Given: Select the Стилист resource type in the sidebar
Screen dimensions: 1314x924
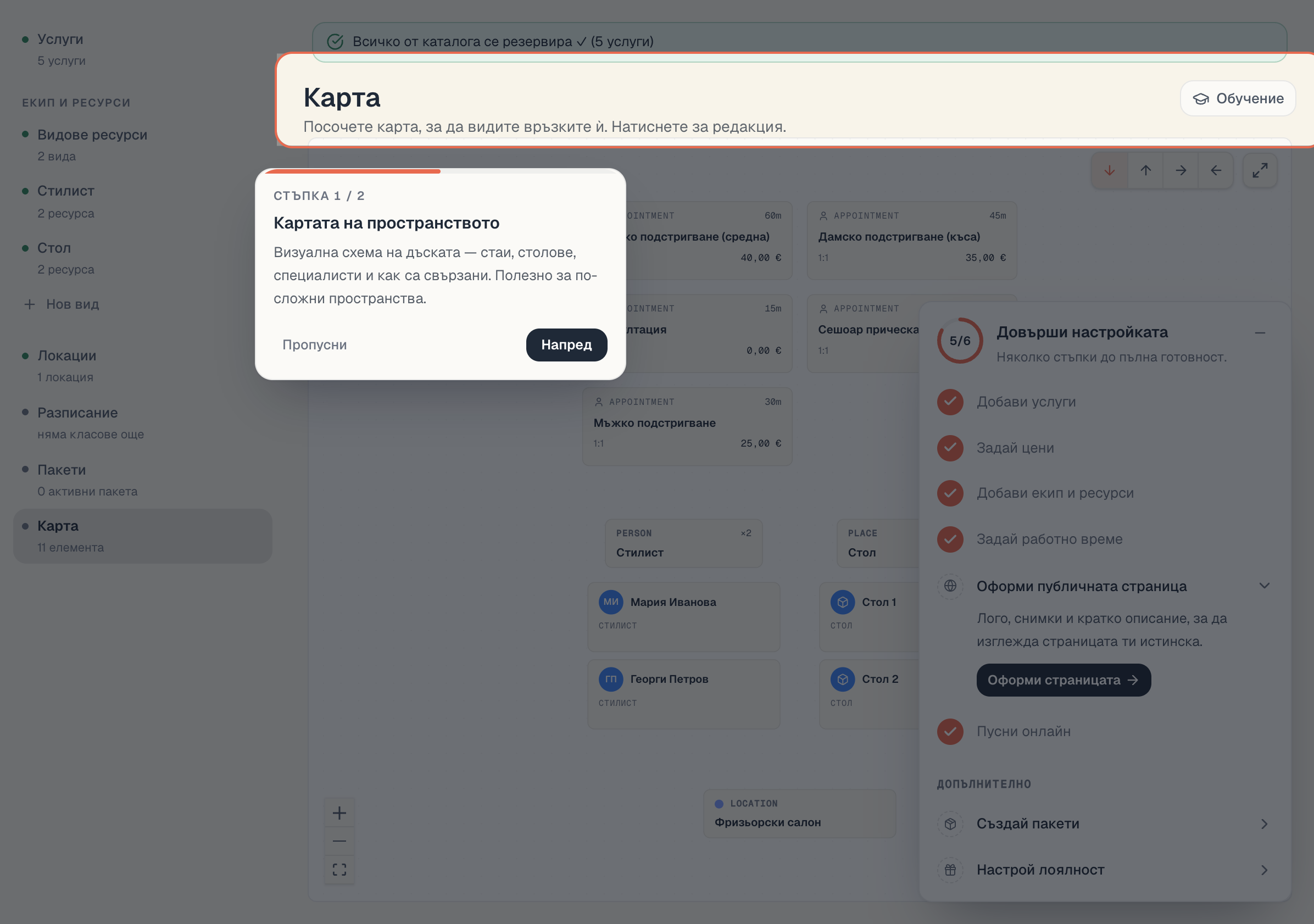Looking at the screenshot, I should coord(142,202).
